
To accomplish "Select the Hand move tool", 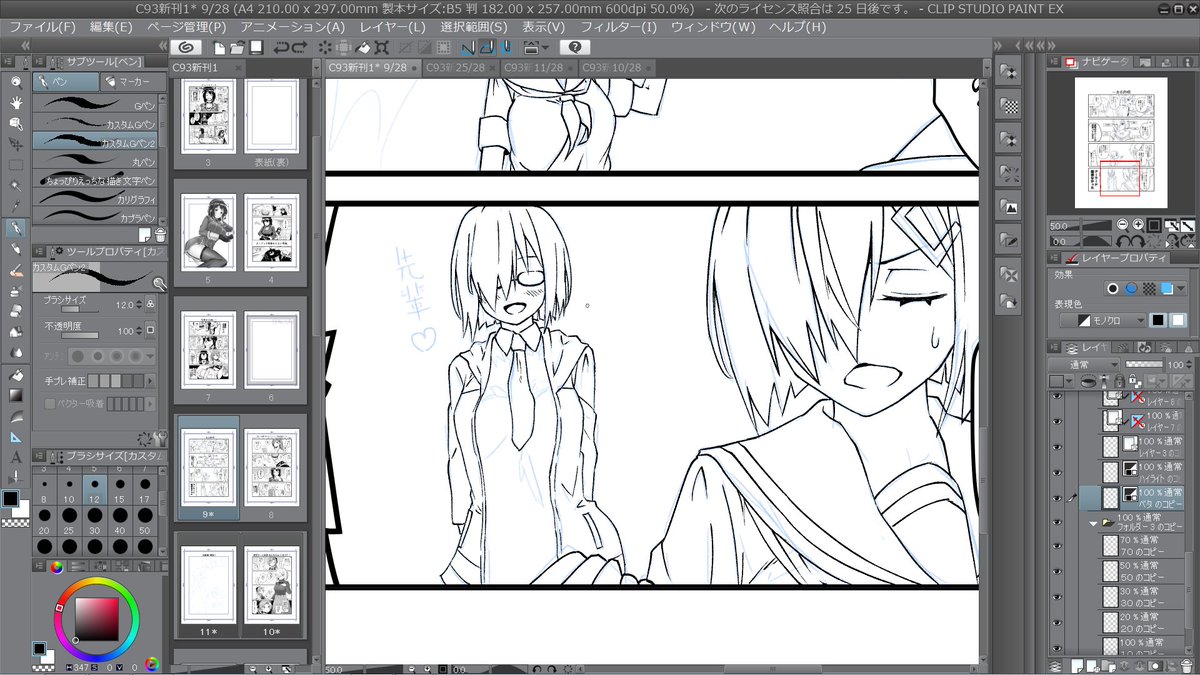I will [x=16, y=103].
